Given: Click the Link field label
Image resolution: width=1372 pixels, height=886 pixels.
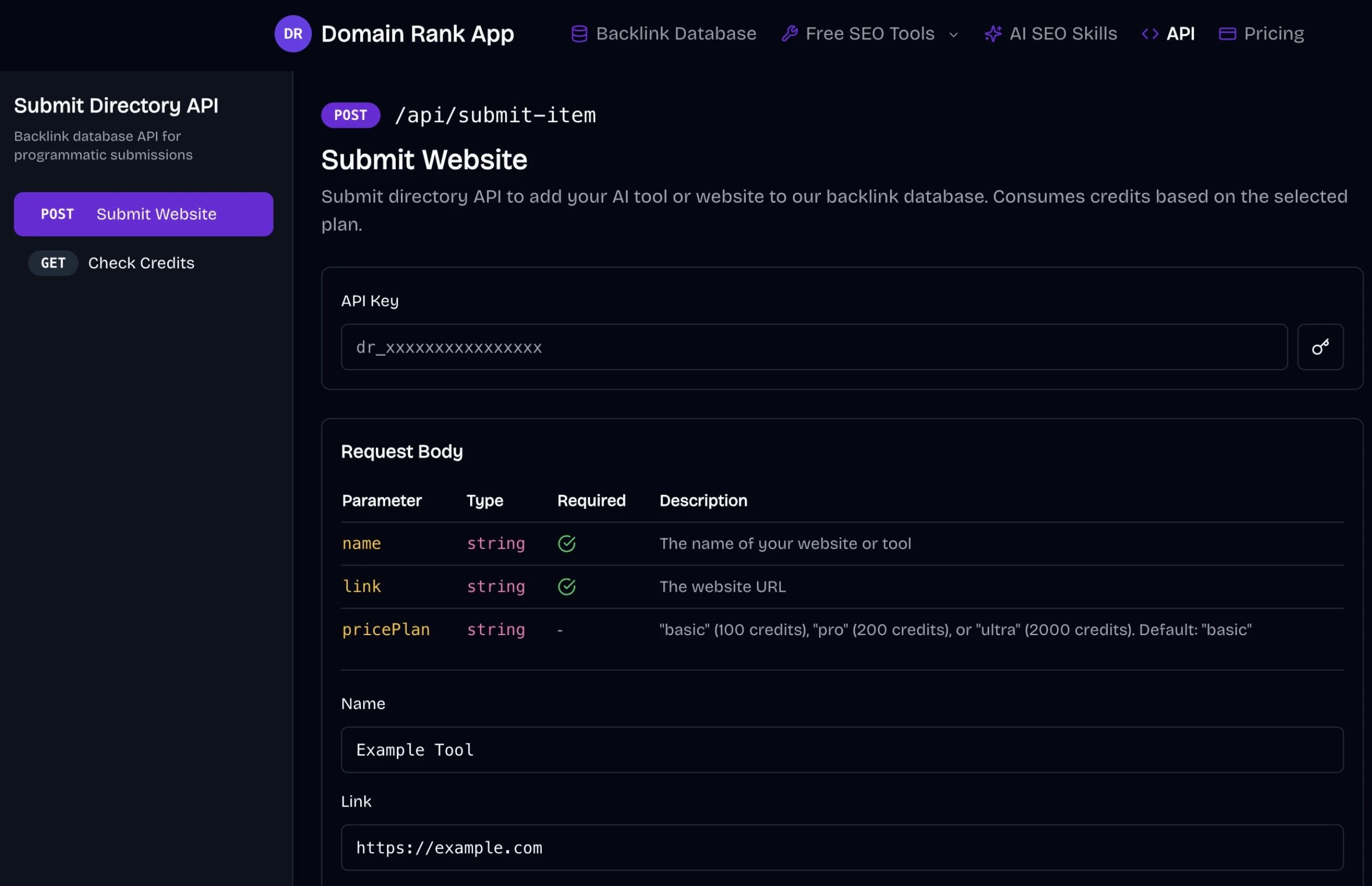Looking at the screenshot, I should [356, 802].
